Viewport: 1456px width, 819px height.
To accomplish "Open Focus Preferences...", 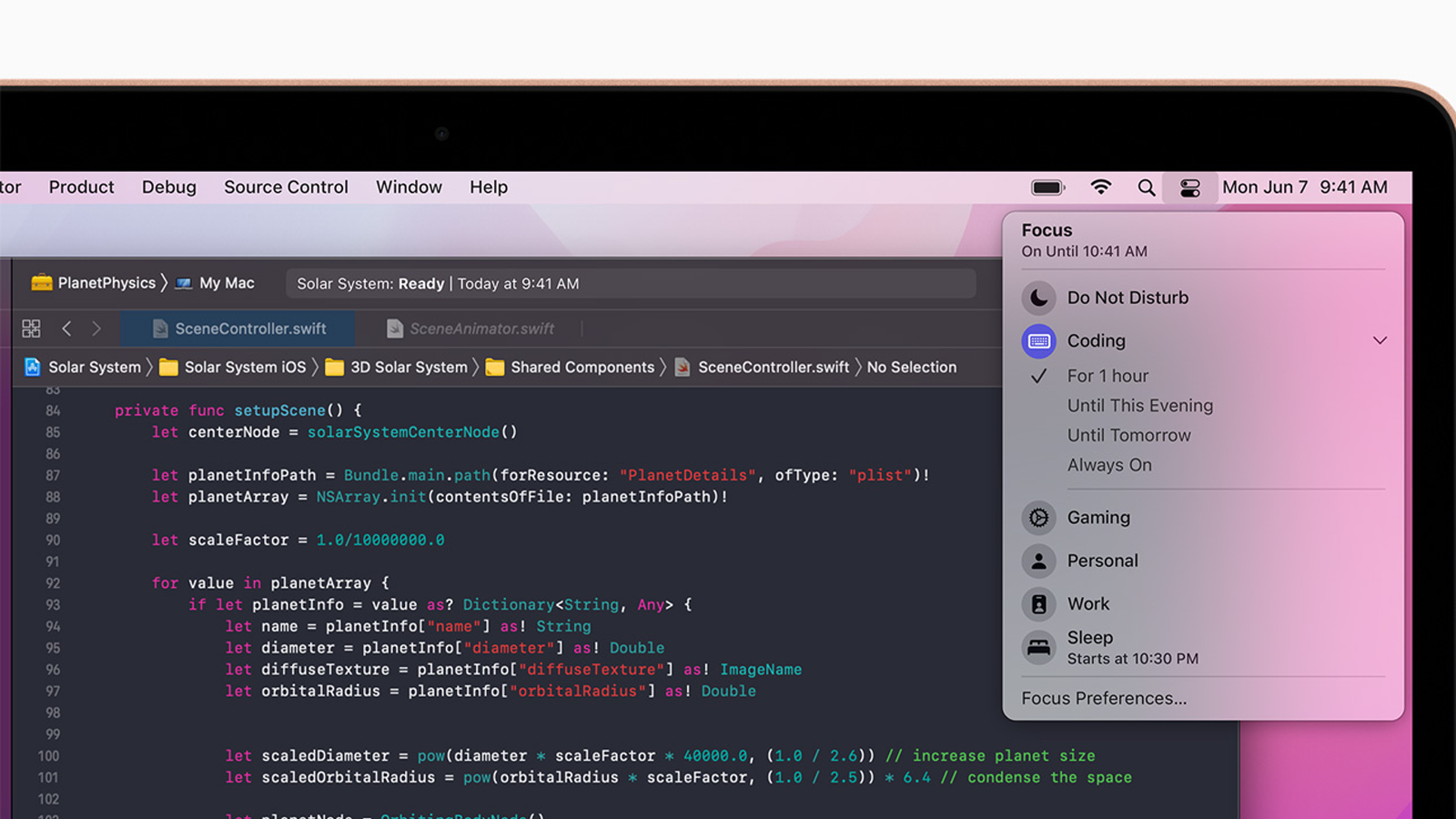I will (1104, 699).
